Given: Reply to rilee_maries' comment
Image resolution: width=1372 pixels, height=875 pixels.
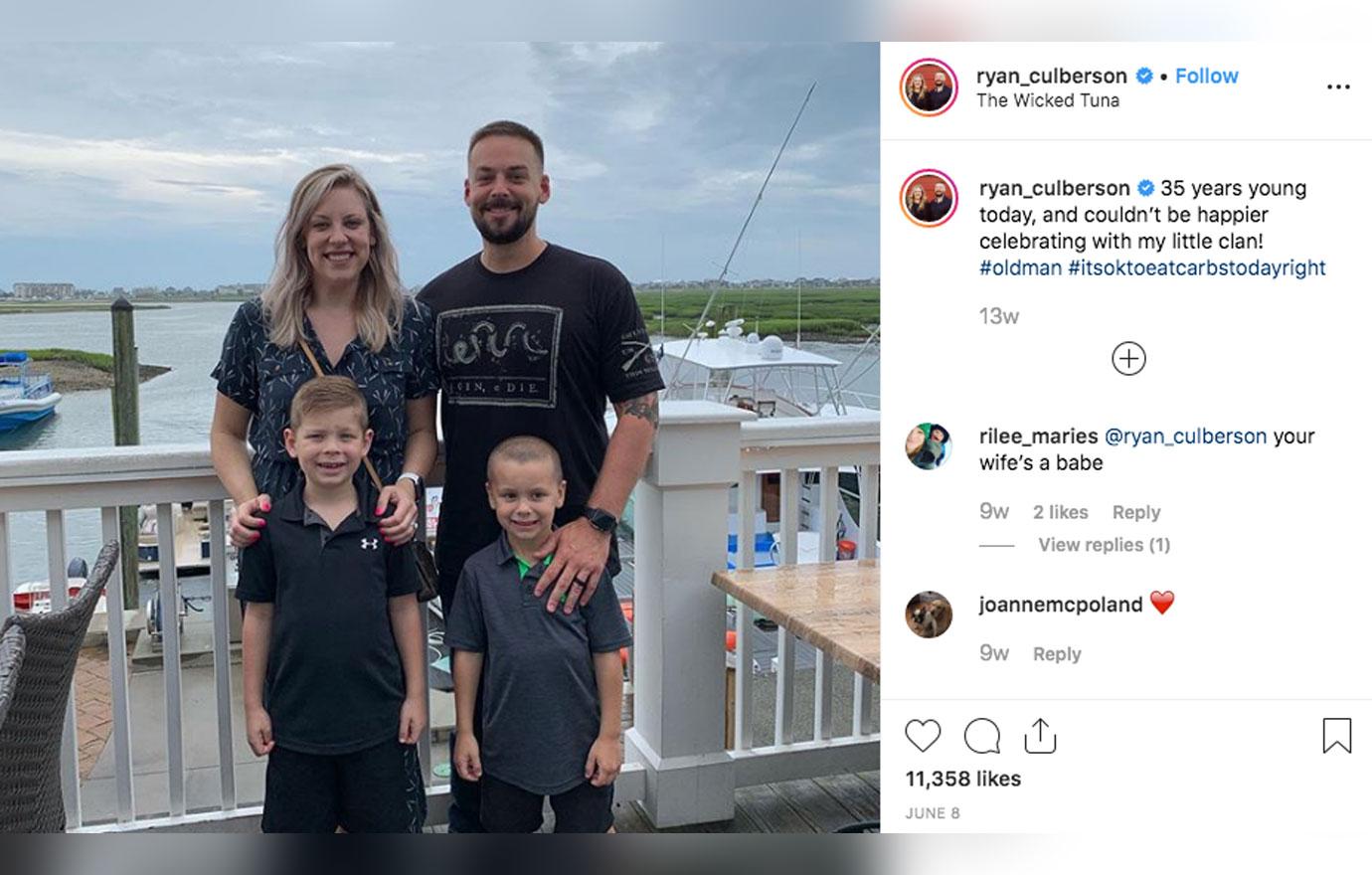Looking at the screenshot, I should pos(1136,512).
